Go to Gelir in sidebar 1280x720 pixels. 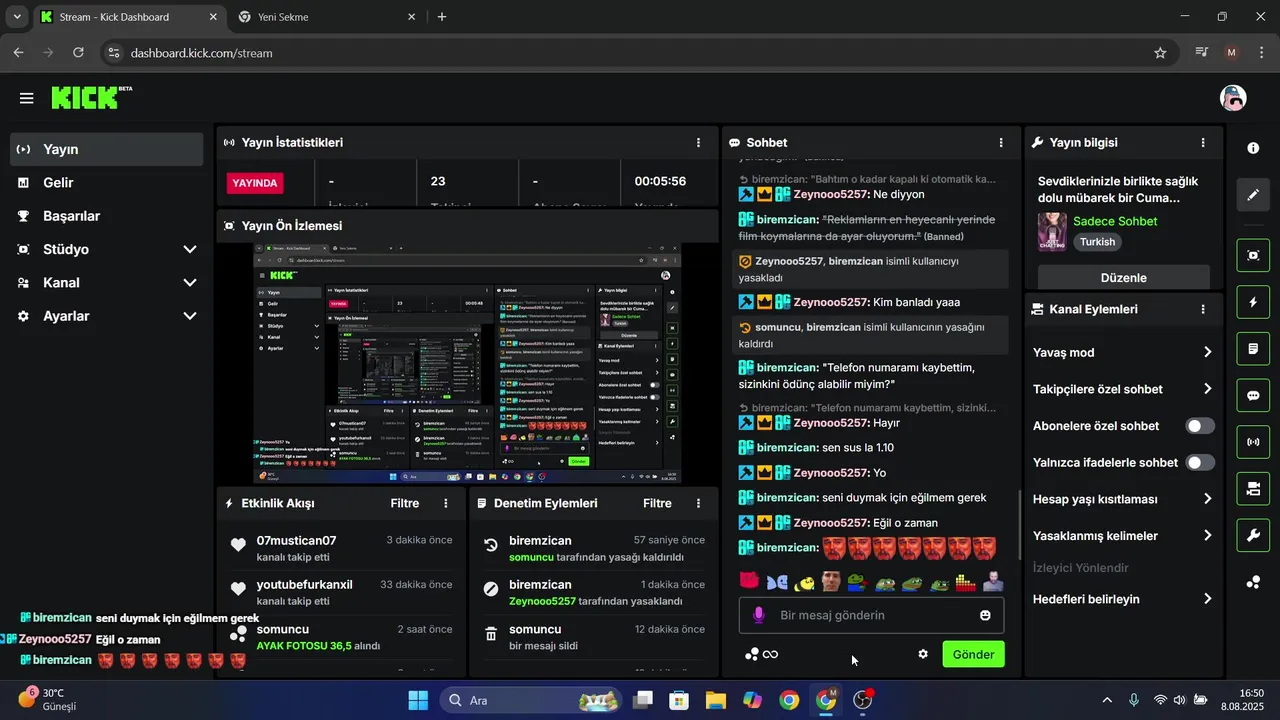[x=107, y=183]
